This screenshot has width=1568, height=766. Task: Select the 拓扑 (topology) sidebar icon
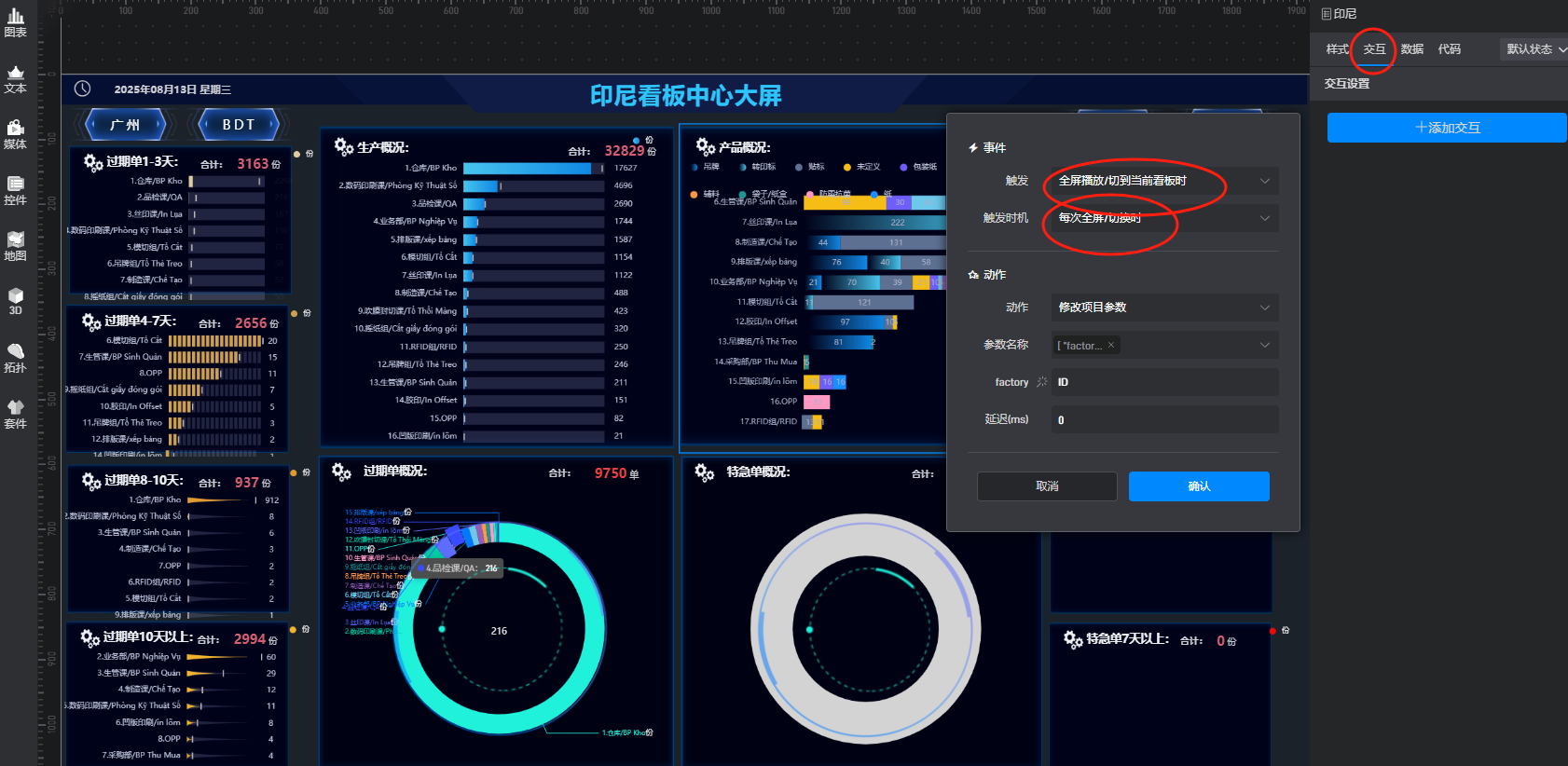[x=15, y=358]
